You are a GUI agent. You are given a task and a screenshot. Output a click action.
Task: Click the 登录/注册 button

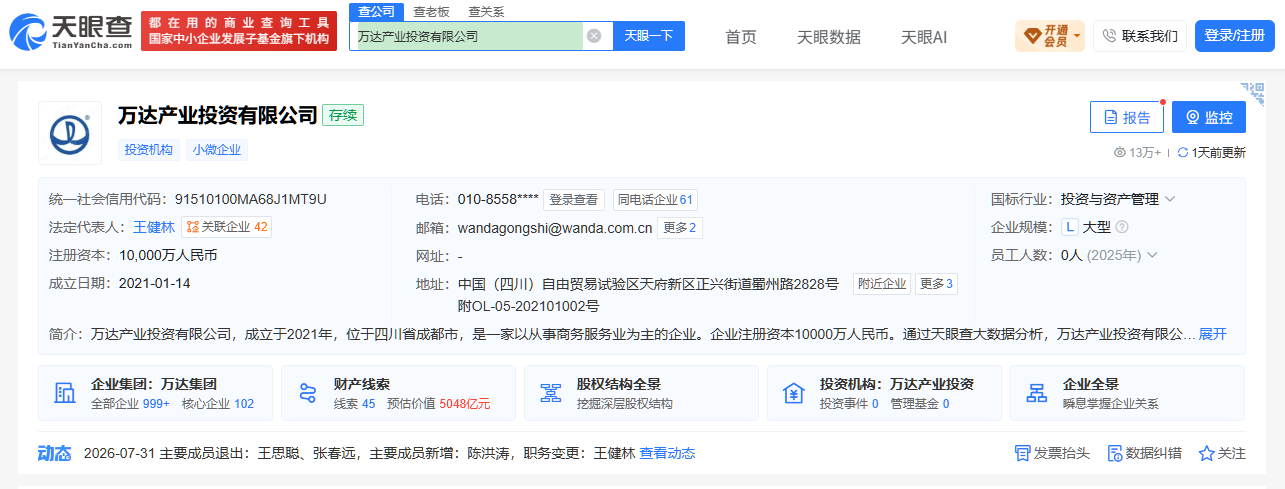pyautogui.click(x=1235, y=36)
